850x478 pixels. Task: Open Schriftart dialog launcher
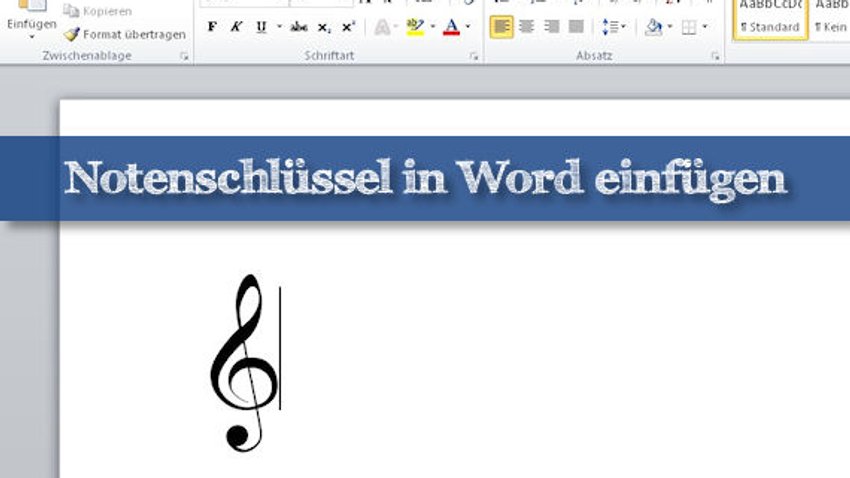coord(474,56)
